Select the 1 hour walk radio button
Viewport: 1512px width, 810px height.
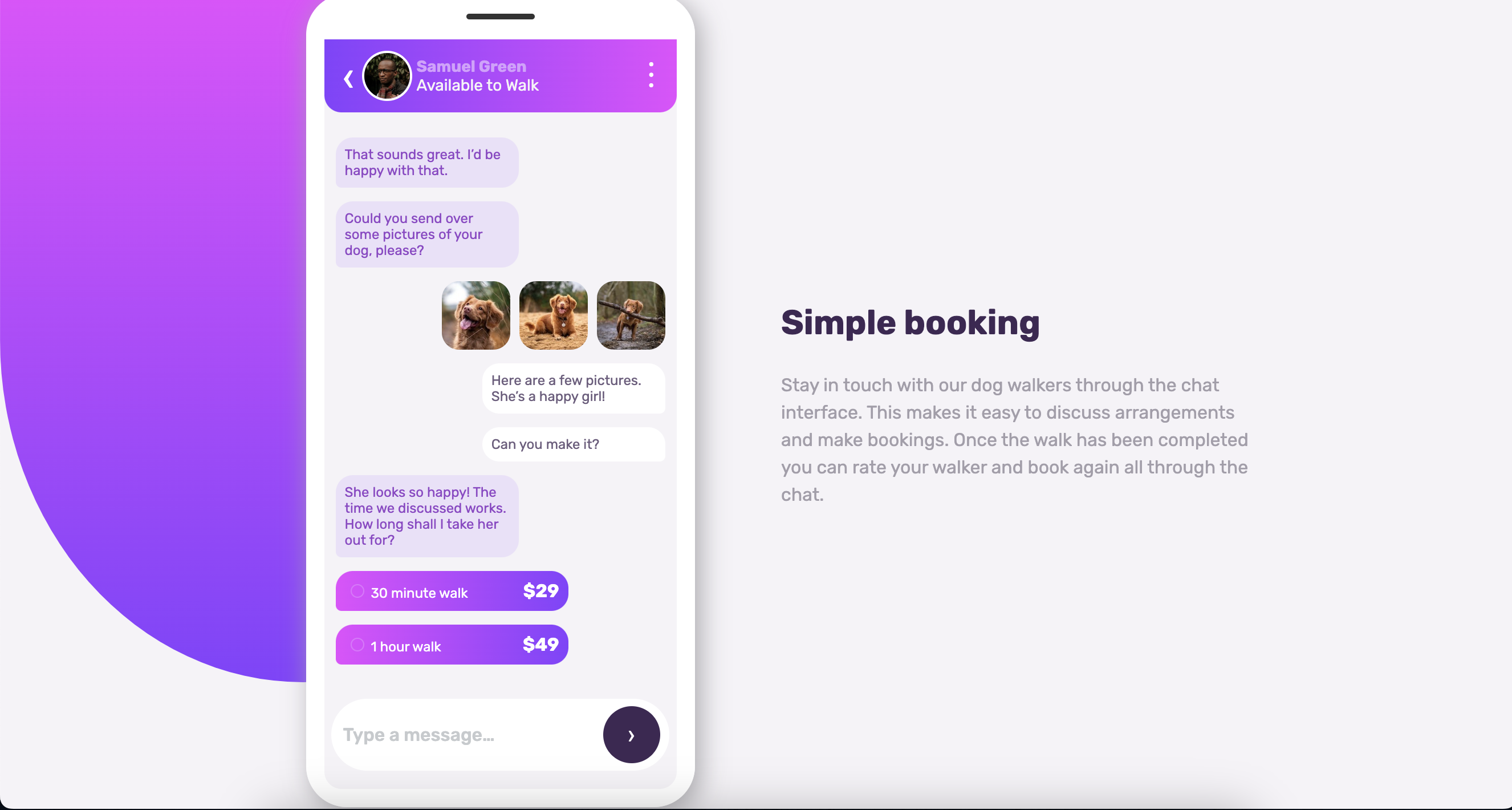point(357,646)
